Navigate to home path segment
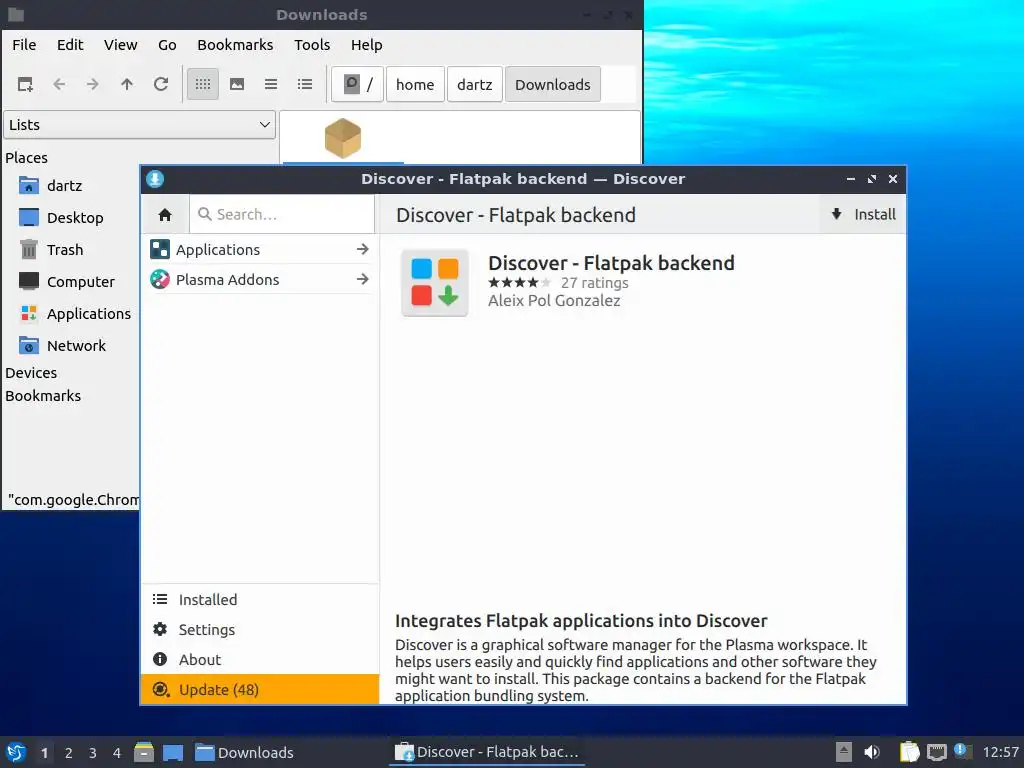The width and height of the screenshot is (1024, 768). 415,84
